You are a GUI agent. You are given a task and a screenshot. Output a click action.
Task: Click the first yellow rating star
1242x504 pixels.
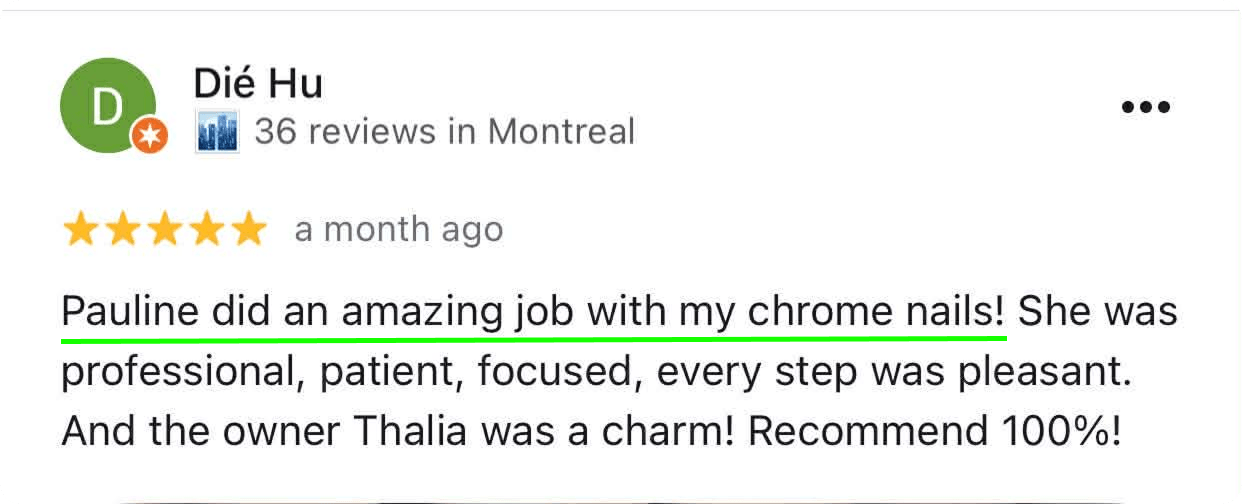tap(80, 230)
